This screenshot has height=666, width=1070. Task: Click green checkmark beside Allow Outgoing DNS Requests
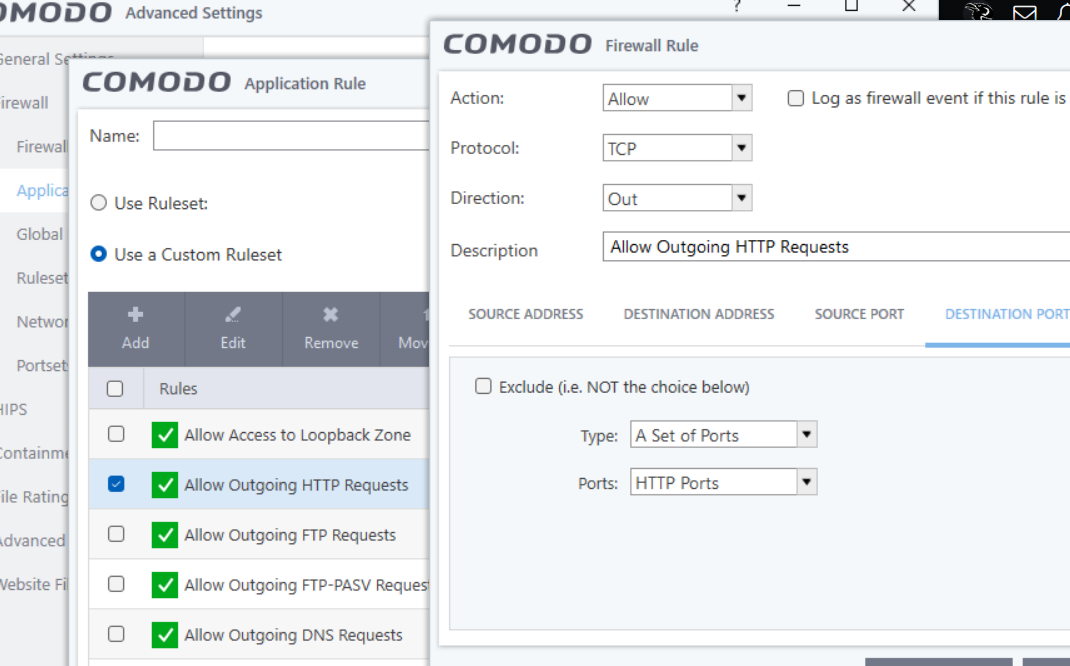click(x=165, y=635)
